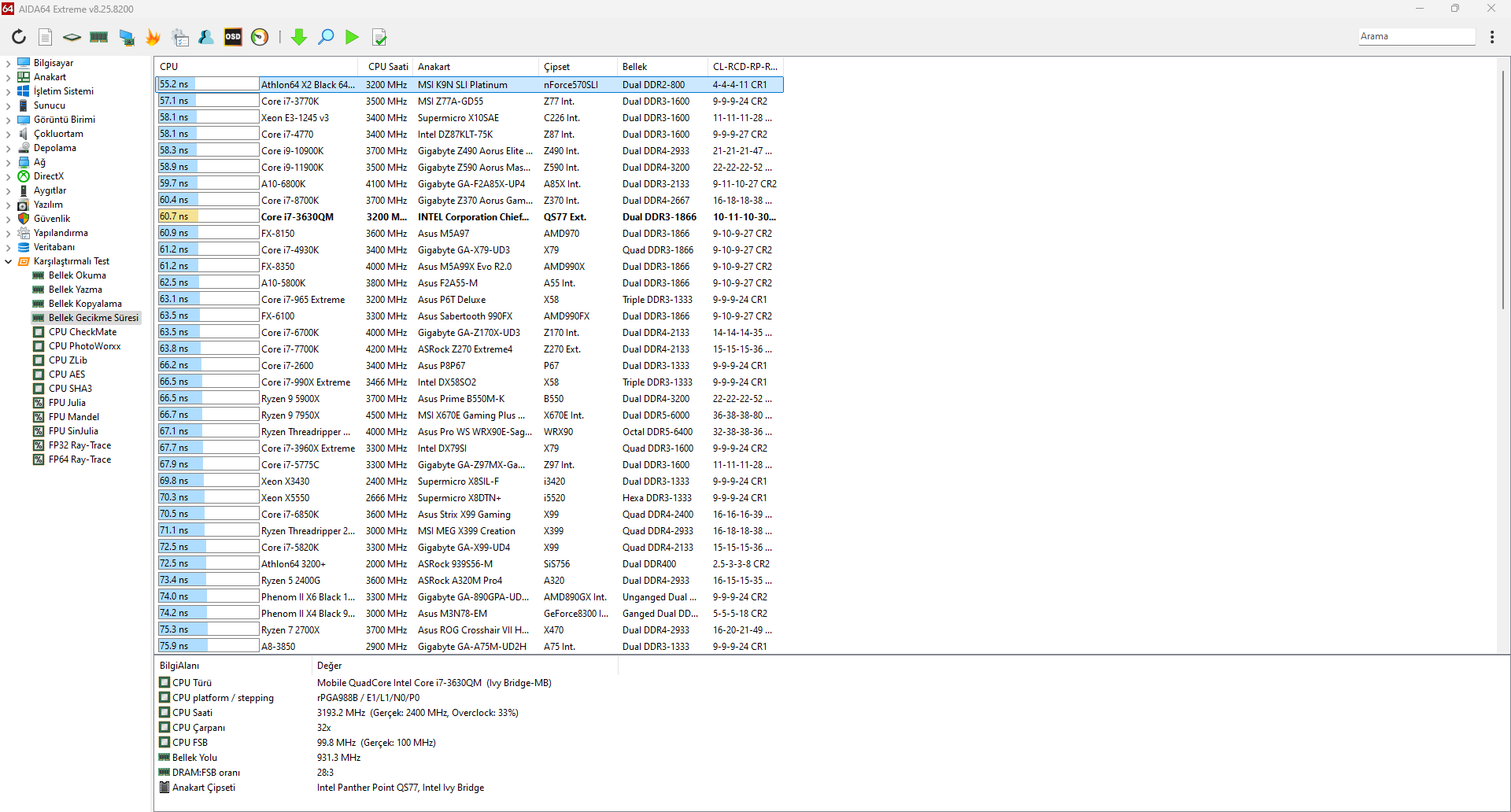1511x812 pixels.
Task: Click the Arama search field
Action: pos(1417,36)
